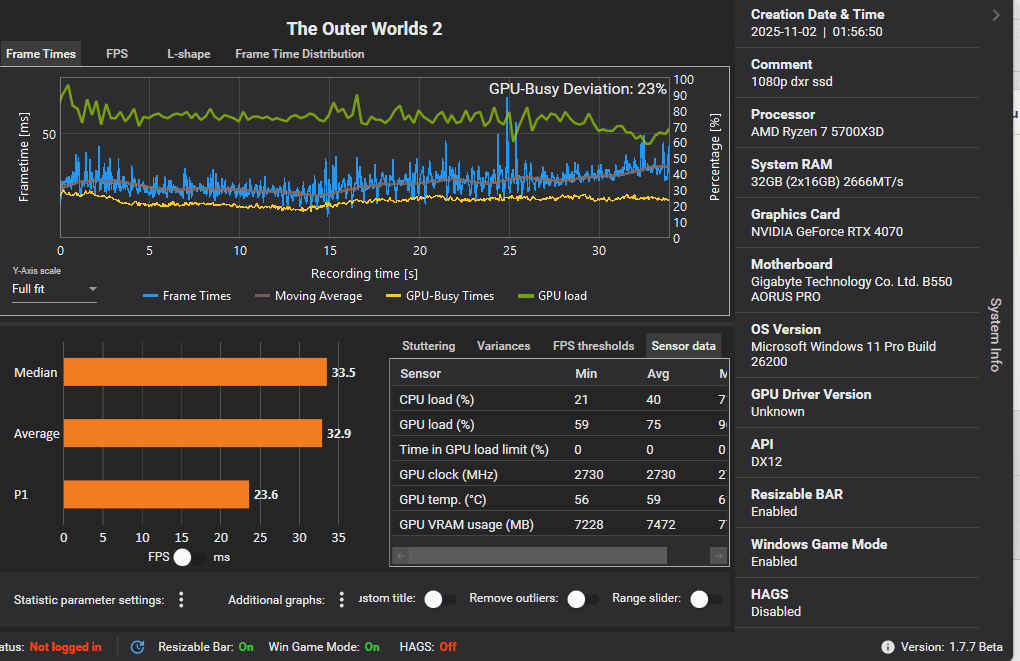
Task: Open the Stuttering tab
Action: [428, 346]
